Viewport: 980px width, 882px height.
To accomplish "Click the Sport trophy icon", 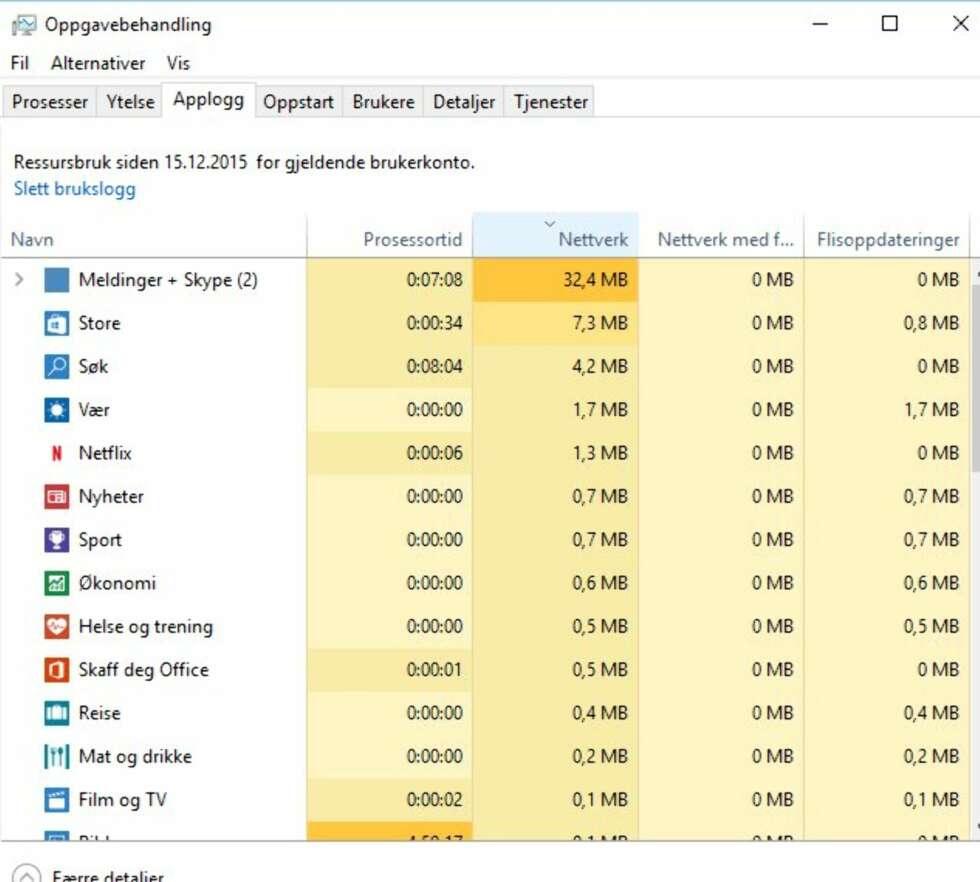I will point(56,540).
